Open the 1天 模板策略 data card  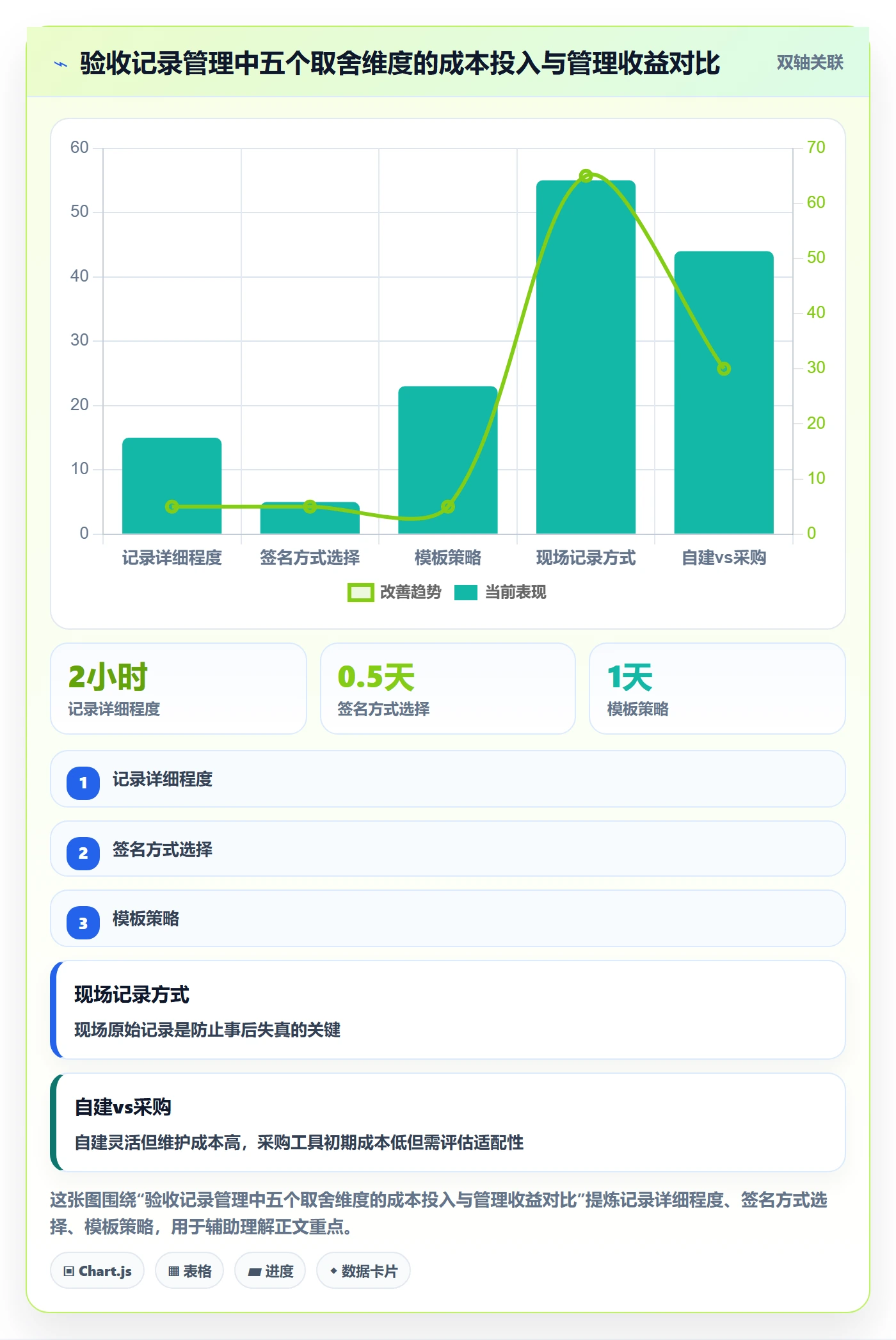(x=717, y=689)
